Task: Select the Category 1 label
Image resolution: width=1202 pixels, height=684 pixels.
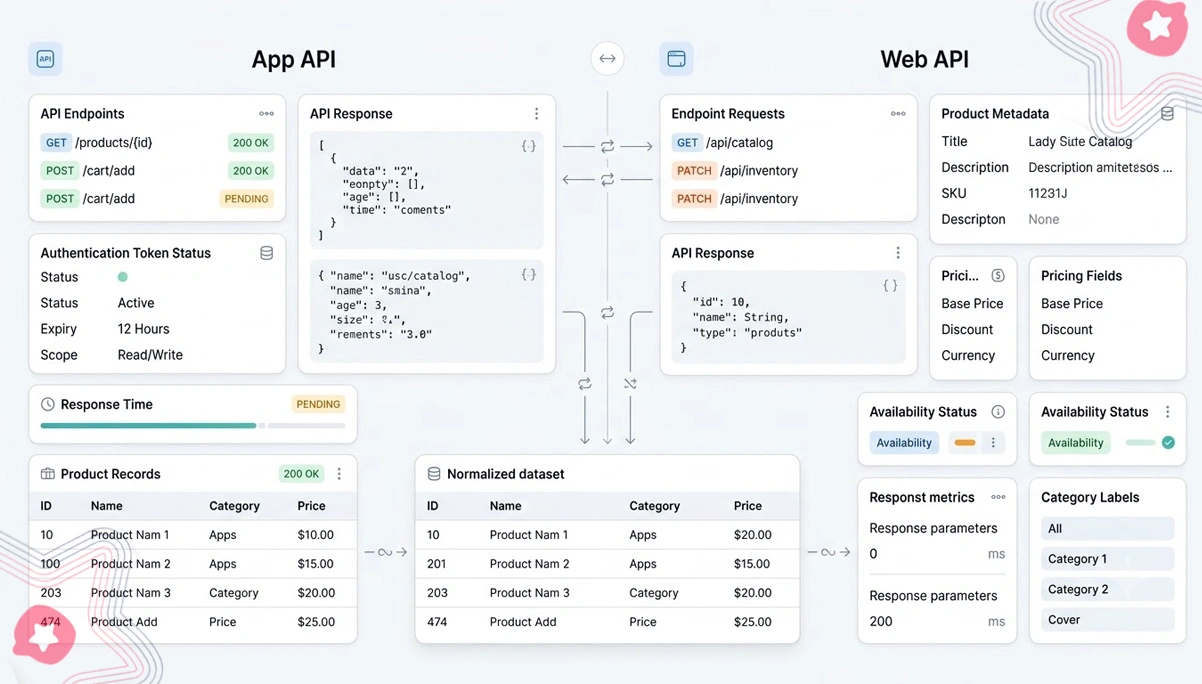Action: (1107, 559)
